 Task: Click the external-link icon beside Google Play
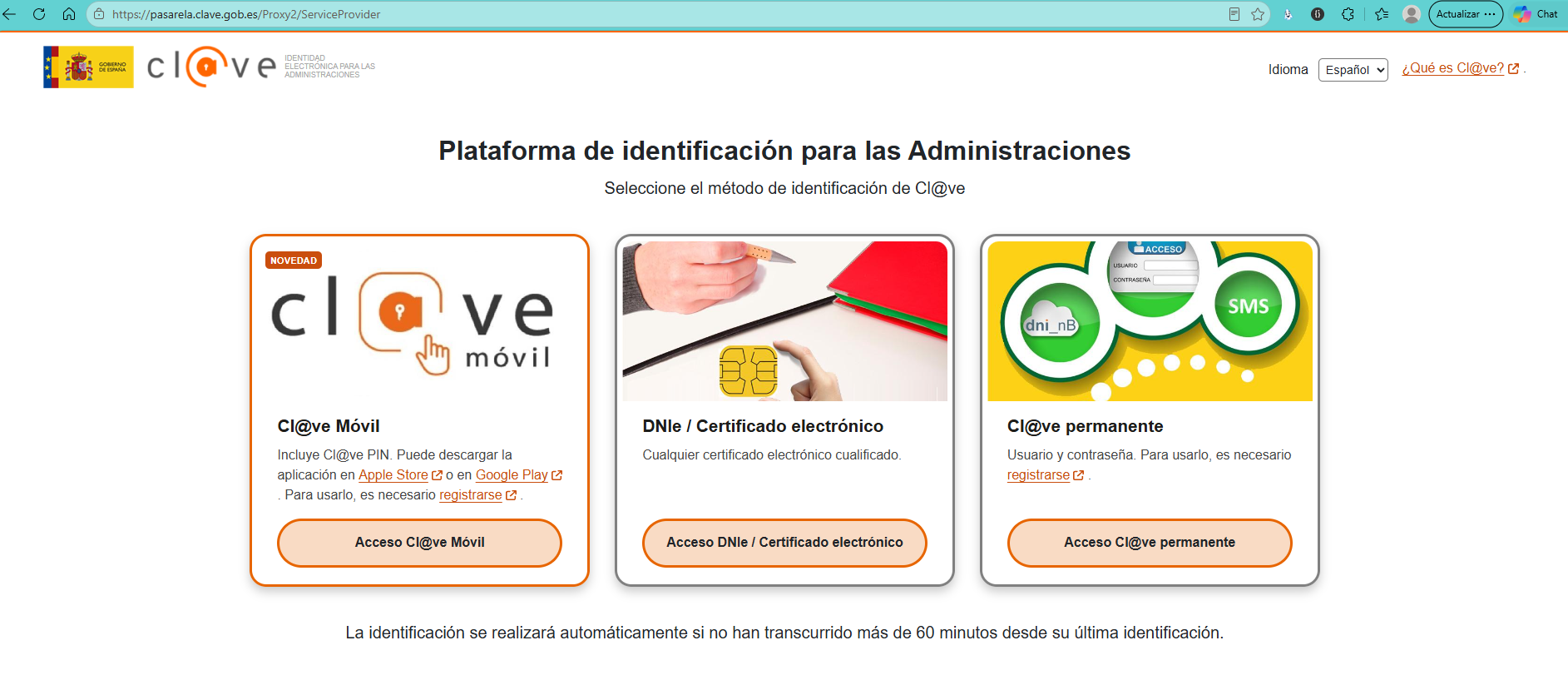pos(556,475)
